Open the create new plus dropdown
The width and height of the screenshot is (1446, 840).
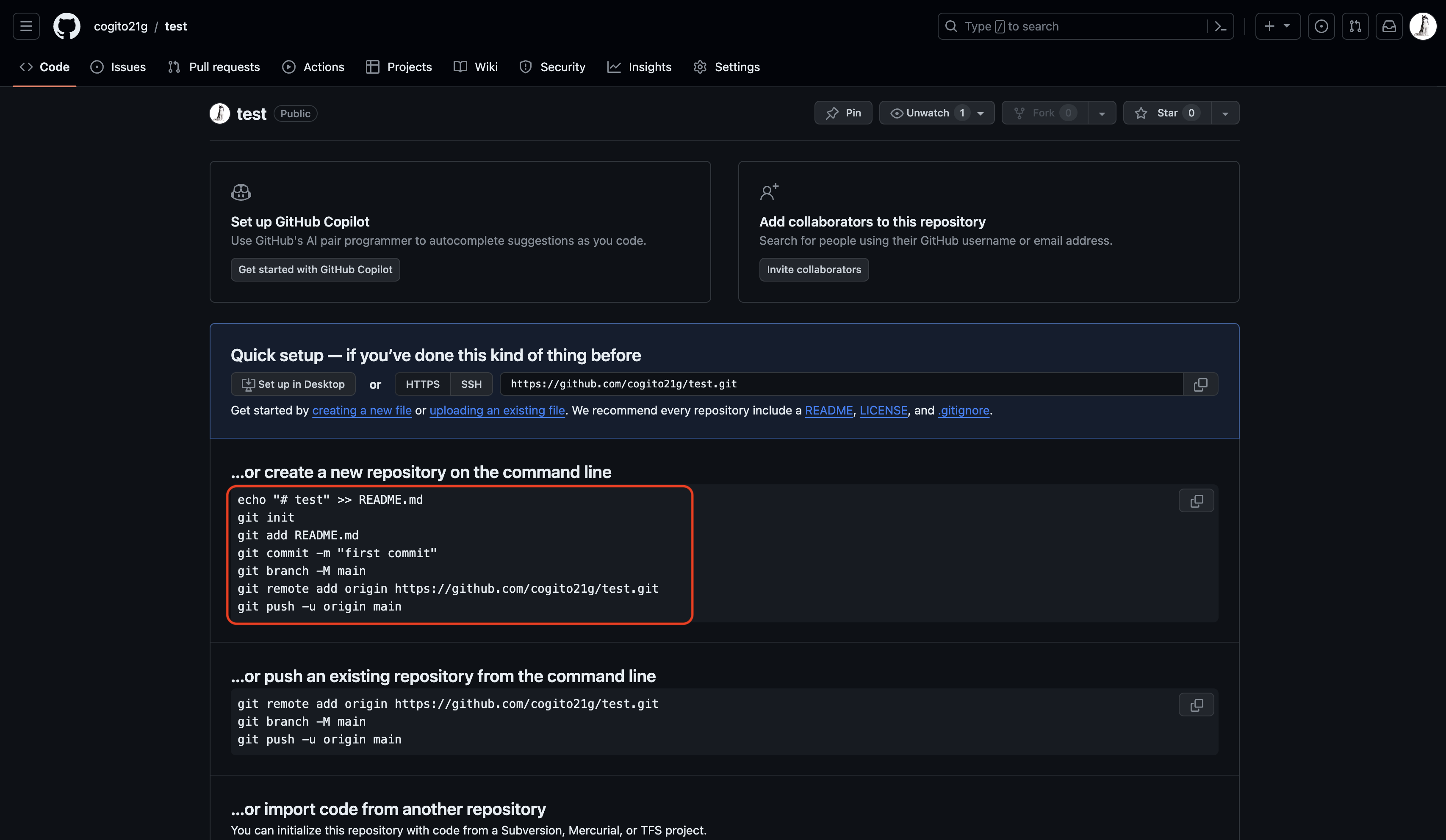(1277, 26)
